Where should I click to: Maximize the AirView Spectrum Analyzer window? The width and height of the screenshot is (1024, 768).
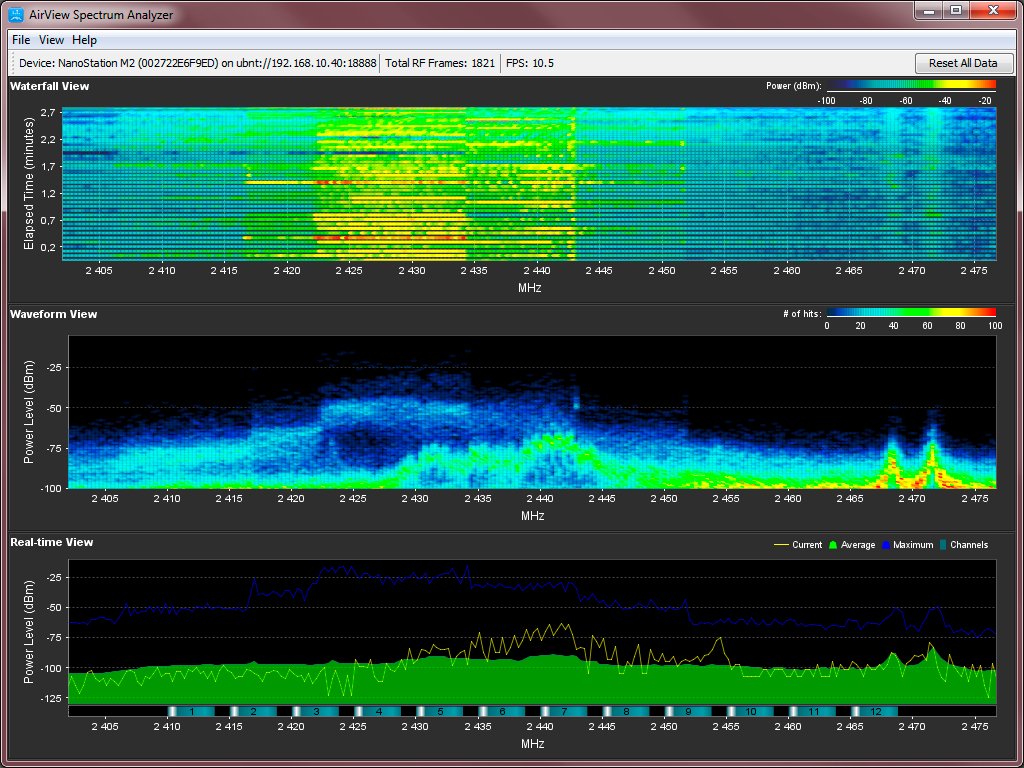(956, 11)
